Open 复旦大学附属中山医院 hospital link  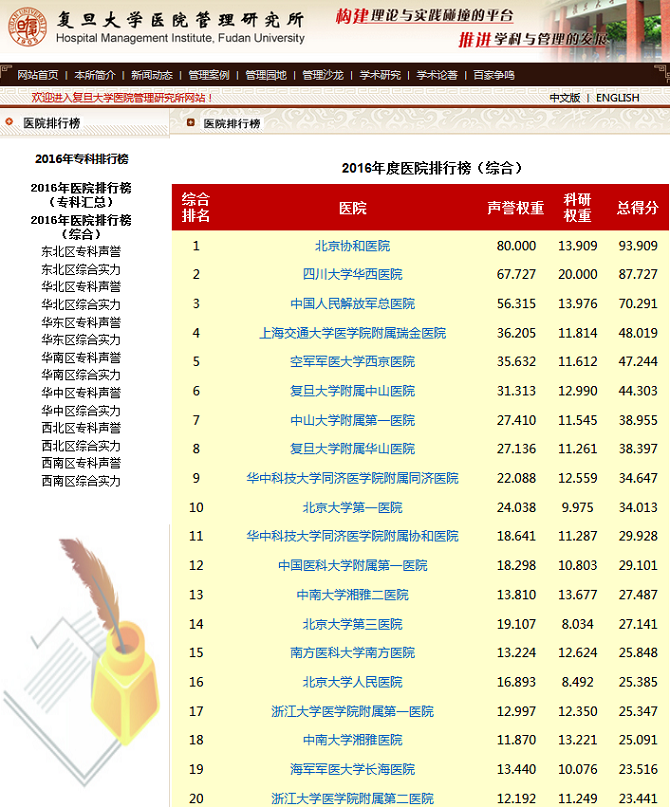coord(352,391)
